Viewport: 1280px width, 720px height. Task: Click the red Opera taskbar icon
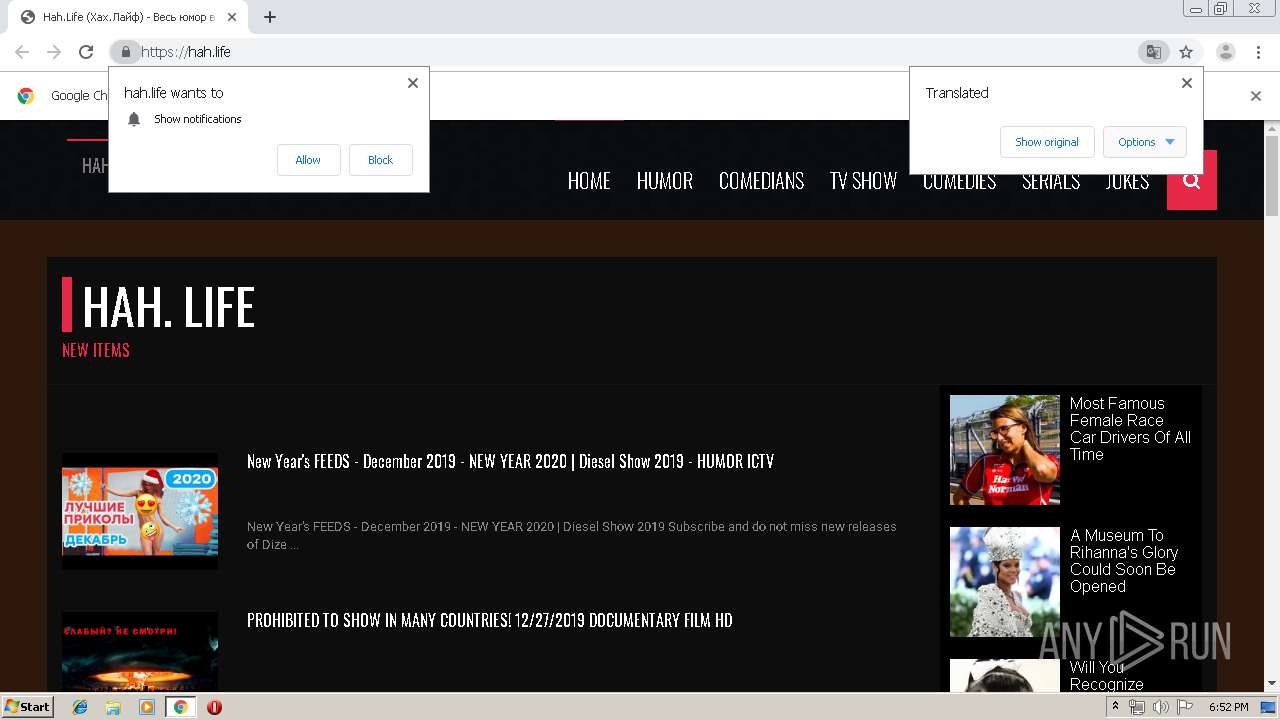pos(214,707)
